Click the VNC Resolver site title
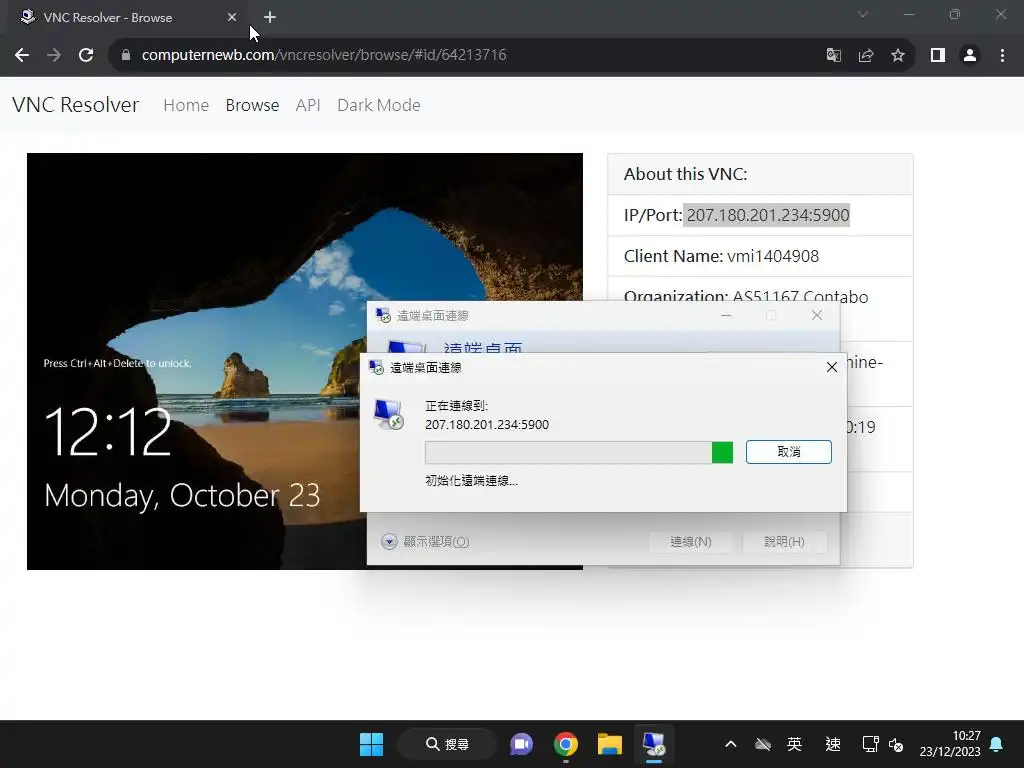This screenshot has width=1024, height=768. pos(76,104)
